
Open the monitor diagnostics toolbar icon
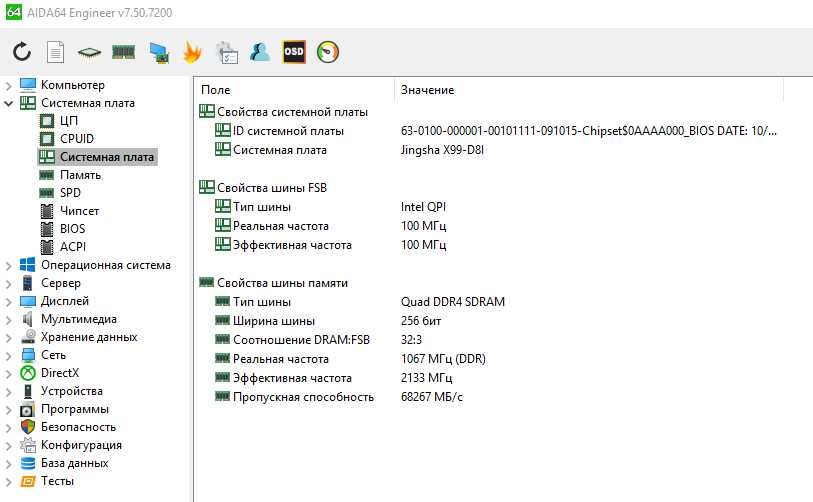pyautogui.click(x=159, y=52)
